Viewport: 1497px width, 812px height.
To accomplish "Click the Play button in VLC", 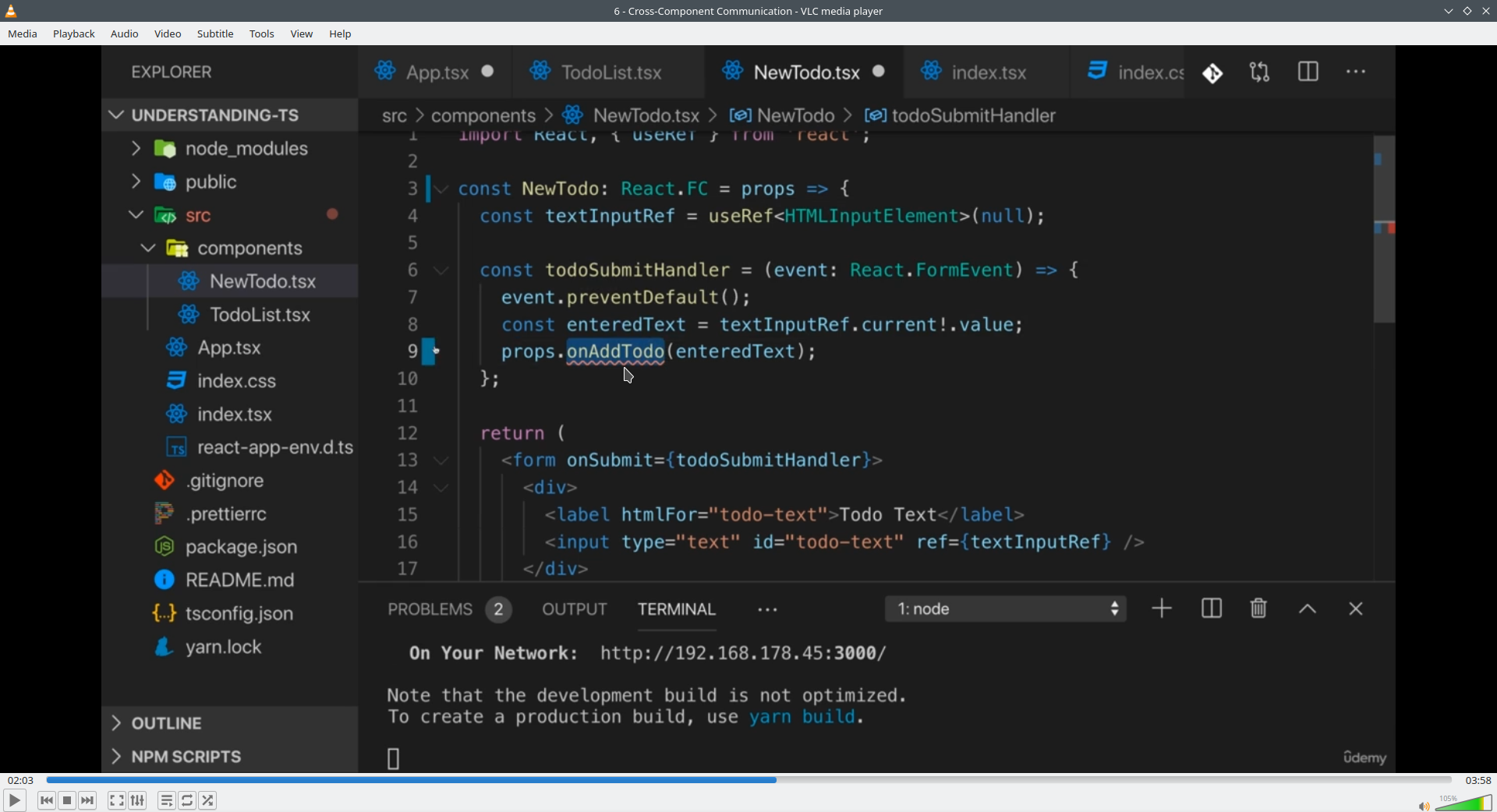I will [x=14, y=800].
